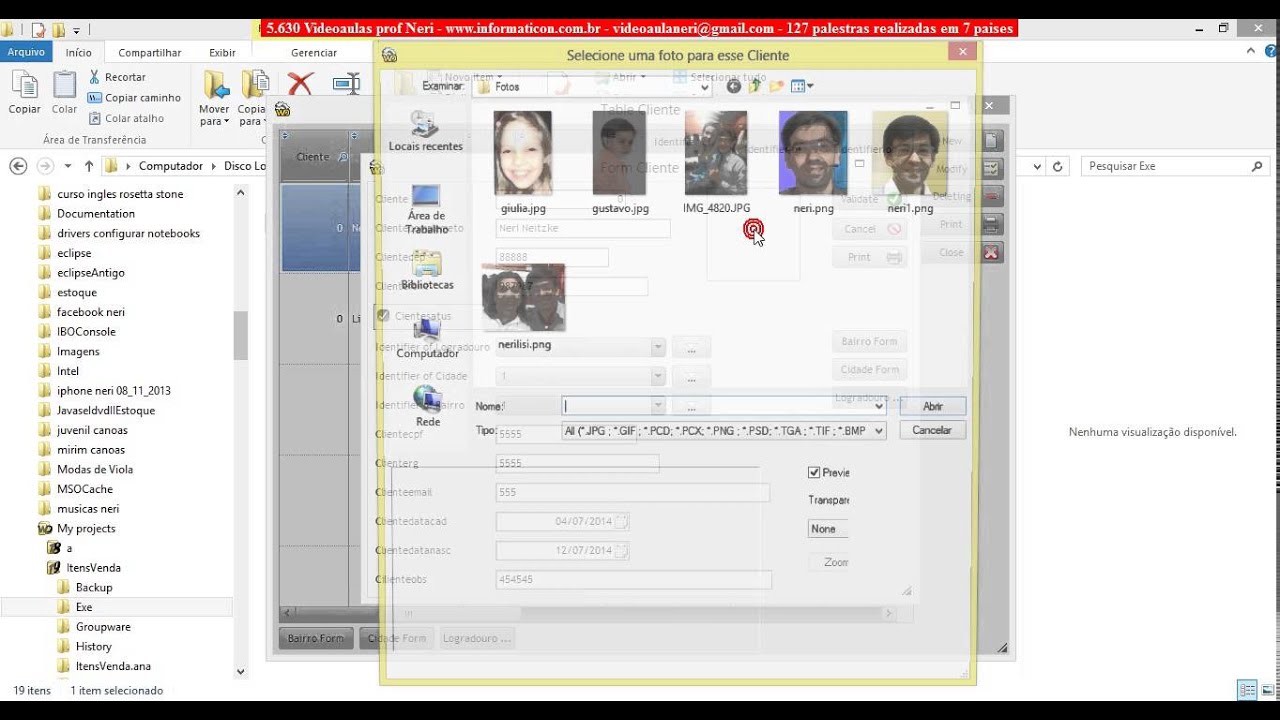Go up one level in photo dialog
This screenshot has height=720, width=1280.
[755, 87]
